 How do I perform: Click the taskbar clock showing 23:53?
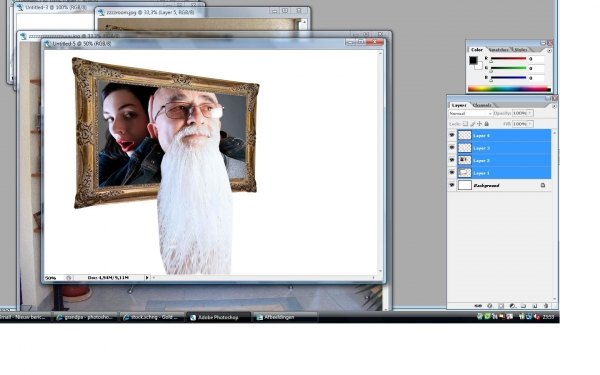(549, 317)
